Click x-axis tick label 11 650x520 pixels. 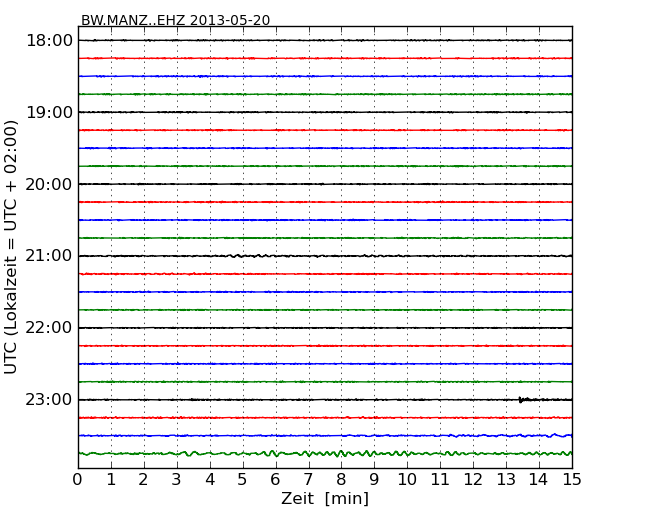click(x=440, y=480)
